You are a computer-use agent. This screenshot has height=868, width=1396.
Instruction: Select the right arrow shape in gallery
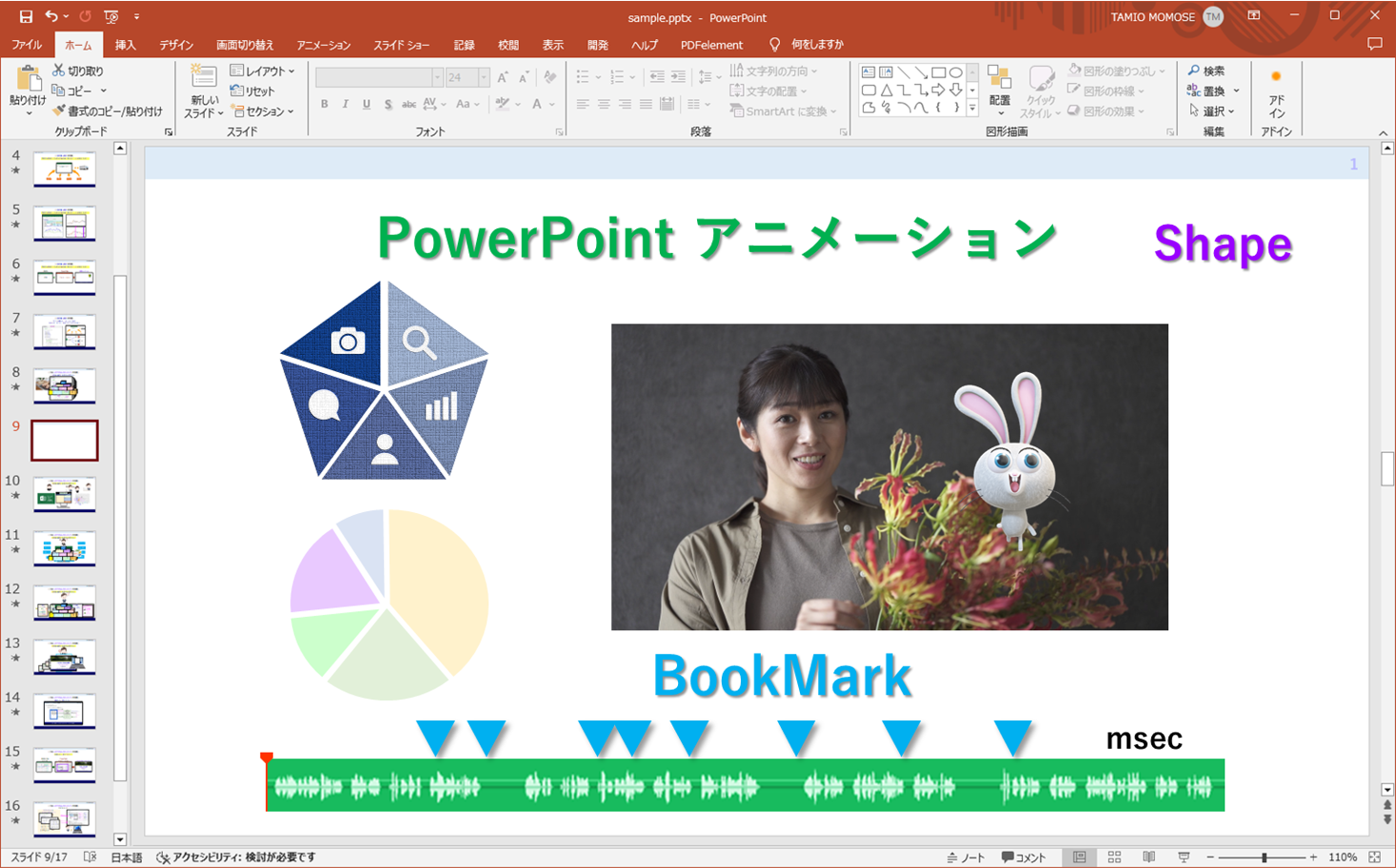[x=939, y=90]
